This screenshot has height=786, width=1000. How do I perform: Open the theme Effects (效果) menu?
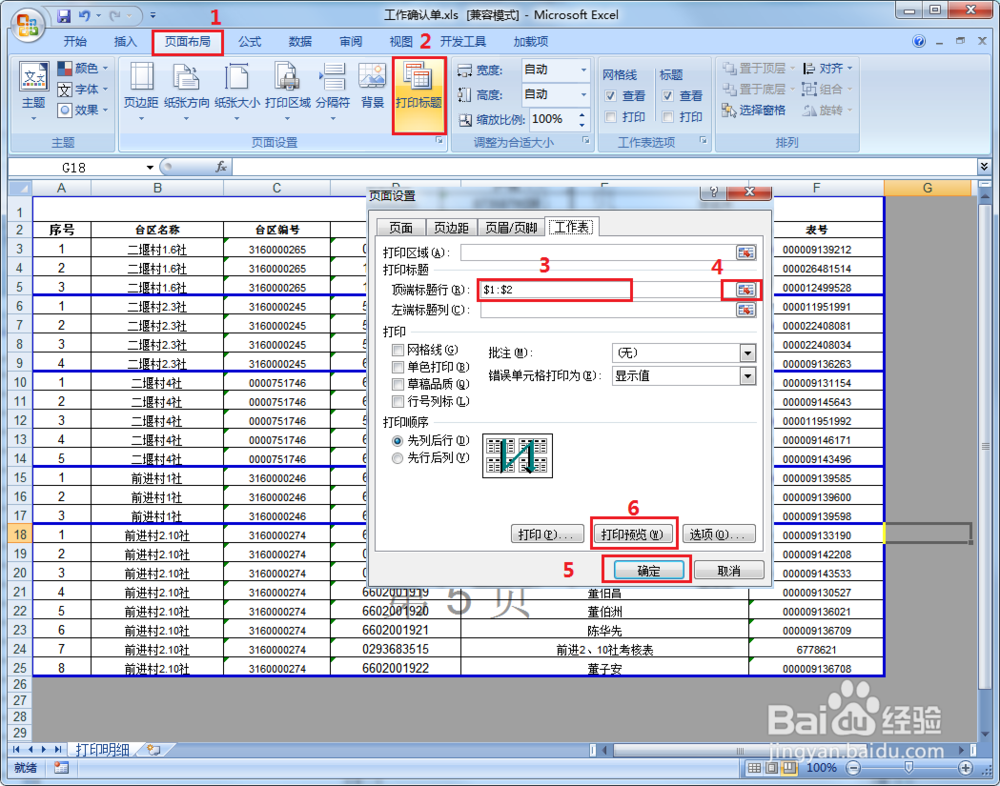click(82, 110)
